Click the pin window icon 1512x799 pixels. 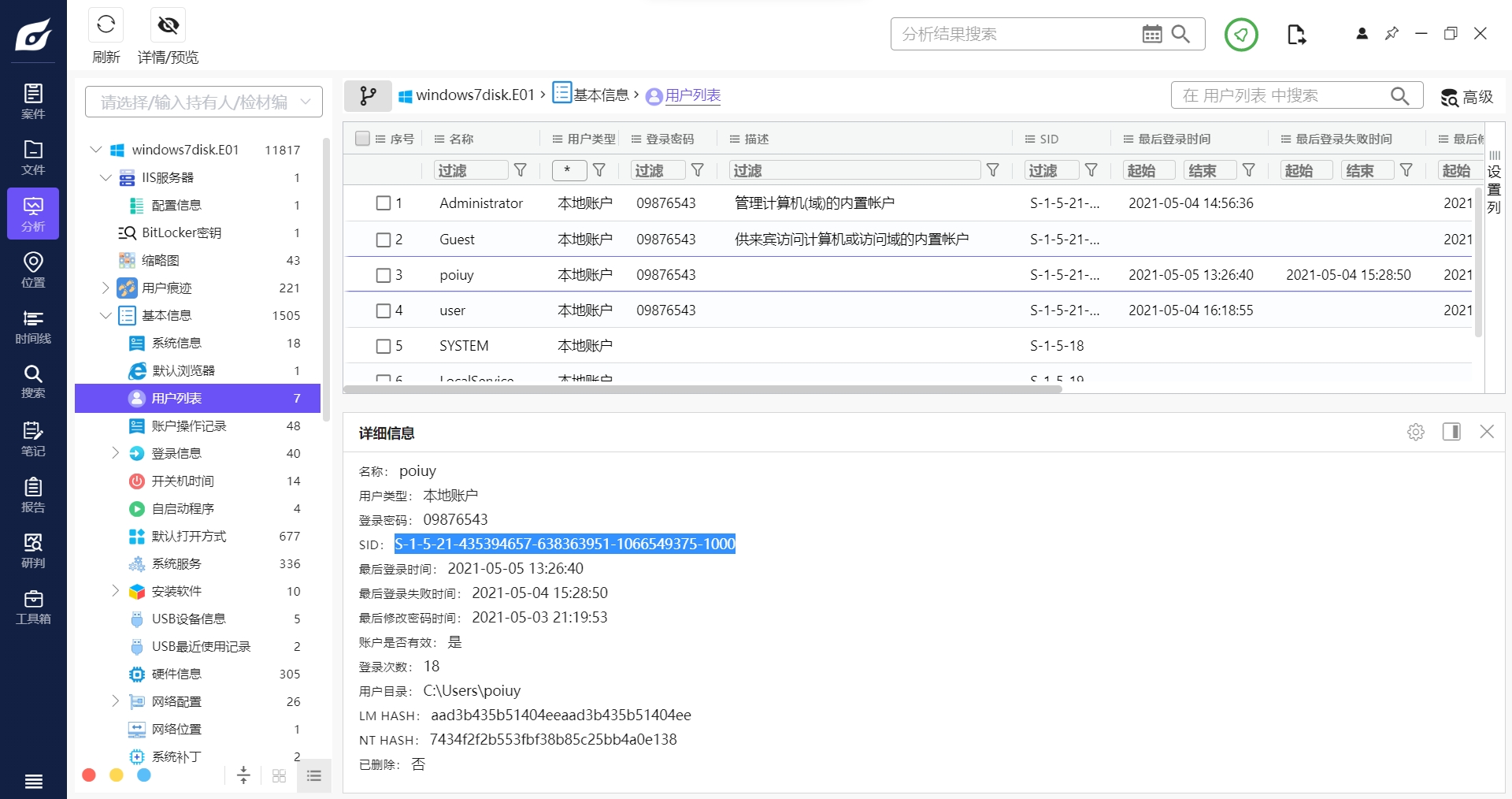[1392, 33]
